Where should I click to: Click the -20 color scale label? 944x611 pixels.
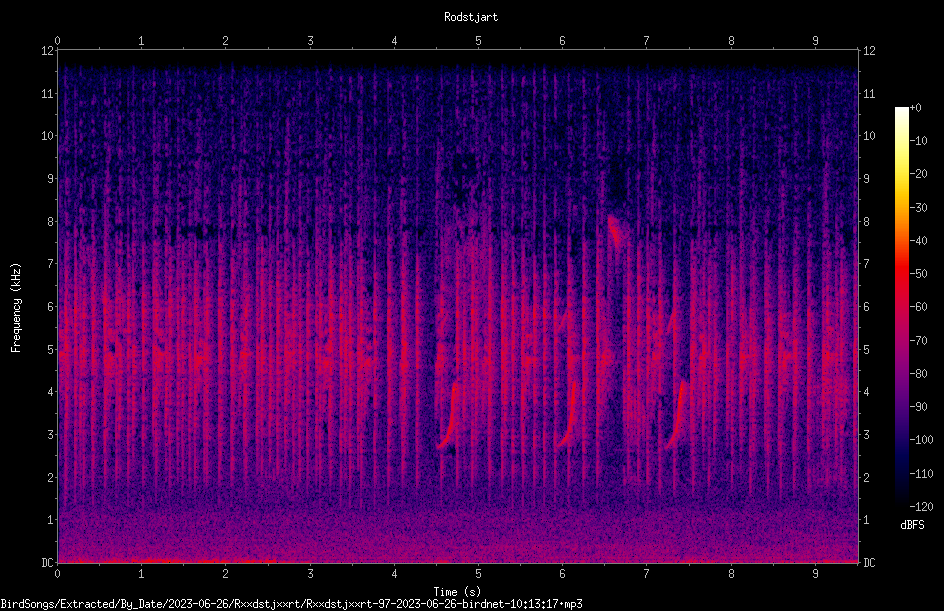pos(918,174)
